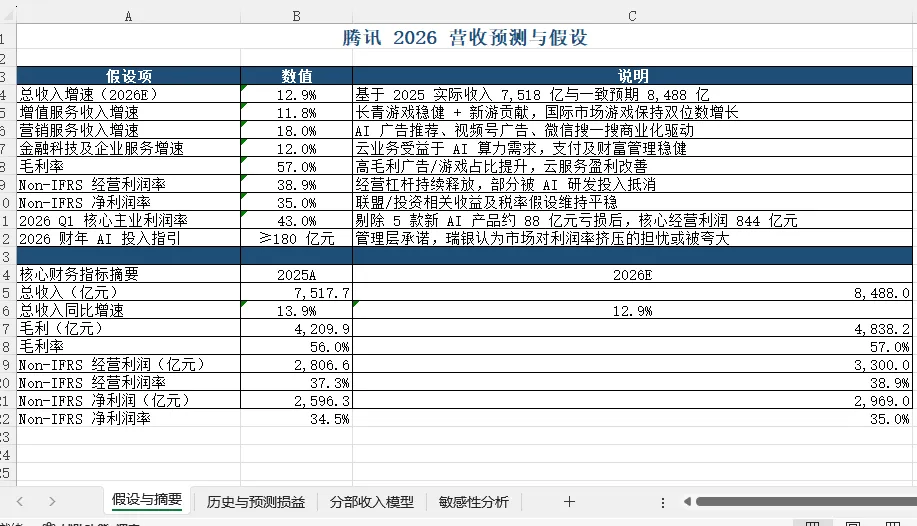Click the note starting with 联盟/投资相关收益
This screenshot has width=917, height=526.
click(x=632, y=202)
